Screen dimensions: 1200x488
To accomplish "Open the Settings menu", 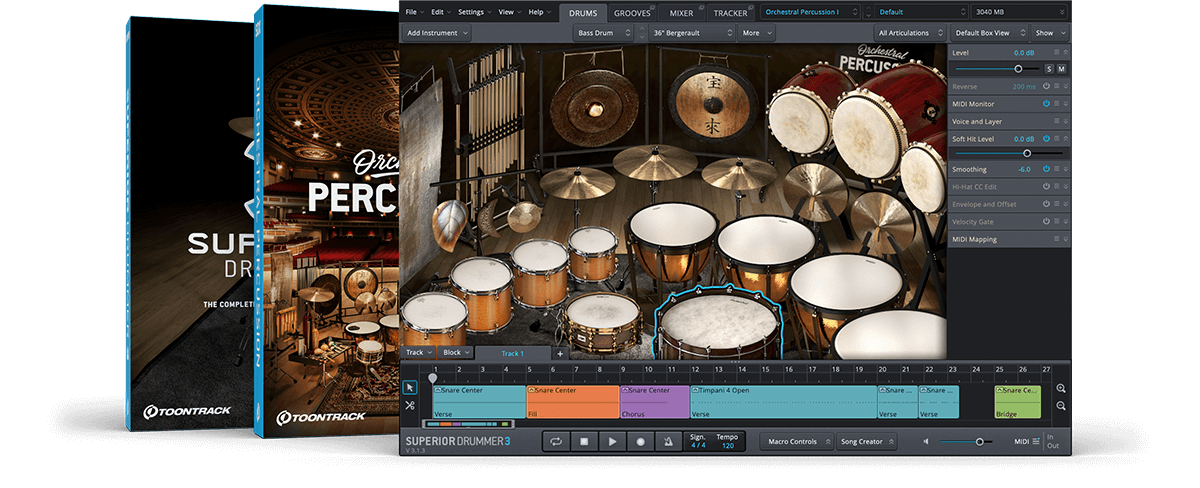I will pyautogui.click(x=473, y=12).
